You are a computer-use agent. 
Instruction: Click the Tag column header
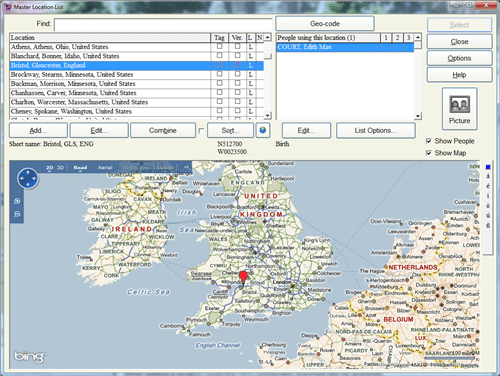(x=219, y=37)
